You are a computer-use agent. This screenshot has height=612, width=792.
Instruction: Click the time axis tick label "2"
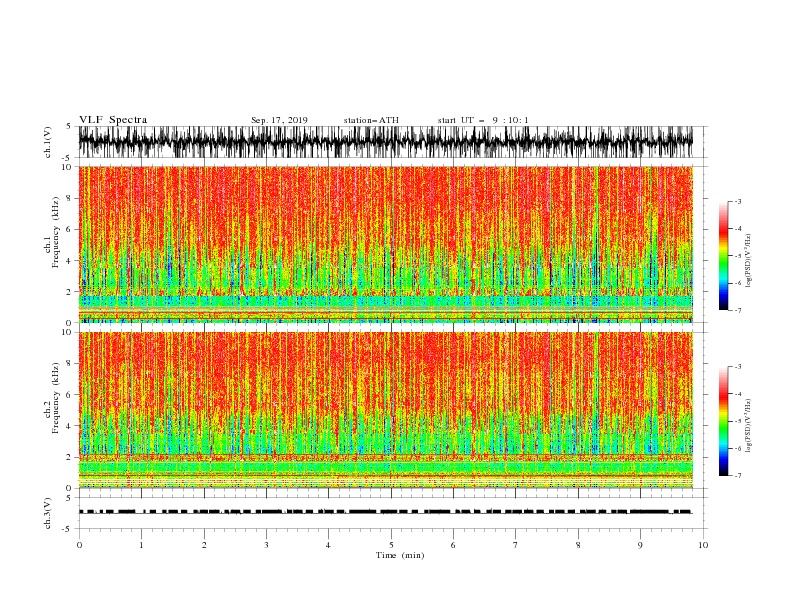coord(204,545)
